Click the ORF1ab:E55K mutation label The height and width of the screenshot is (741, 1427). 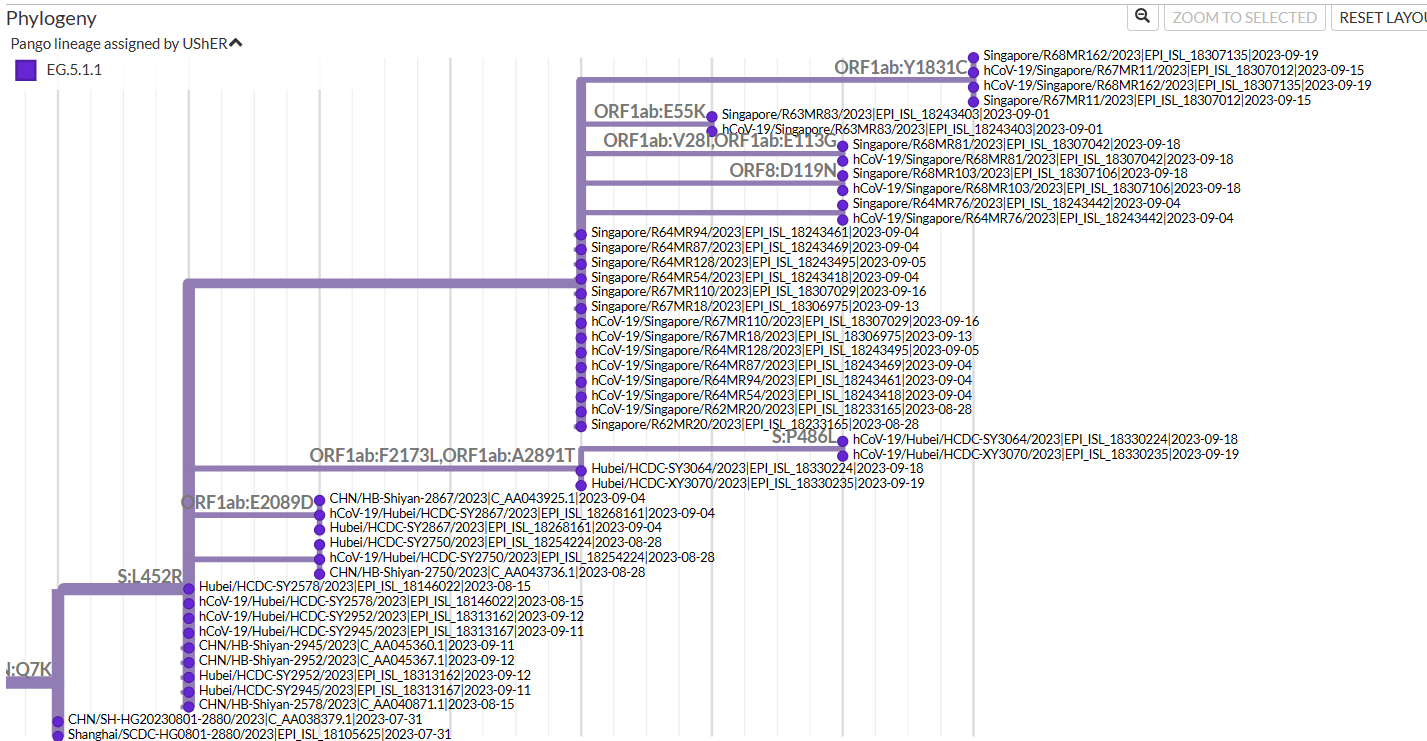point(650,112)
